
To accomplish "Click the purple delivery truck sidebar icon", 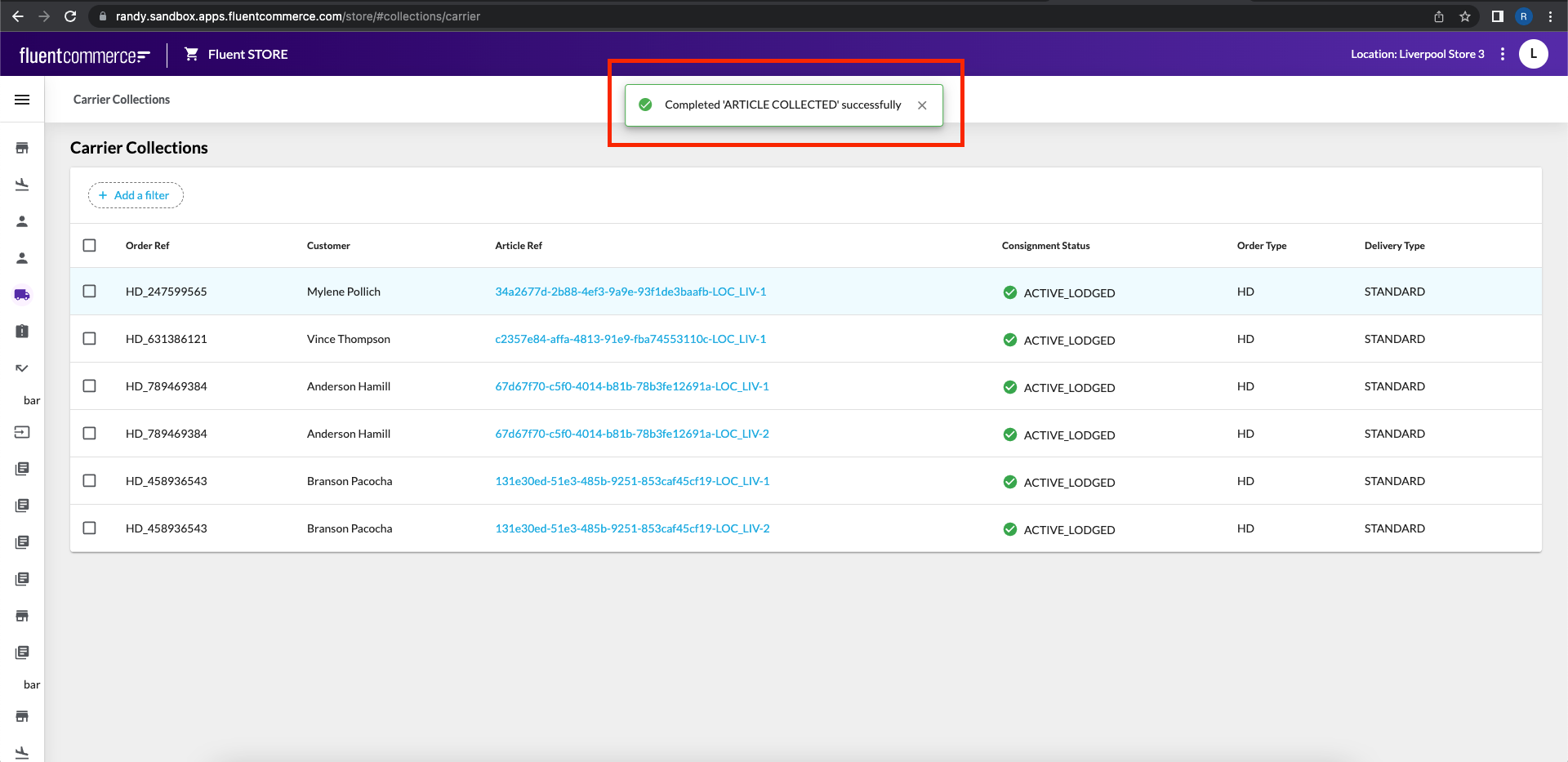I will pyautogui.click(x=22, y=295).
